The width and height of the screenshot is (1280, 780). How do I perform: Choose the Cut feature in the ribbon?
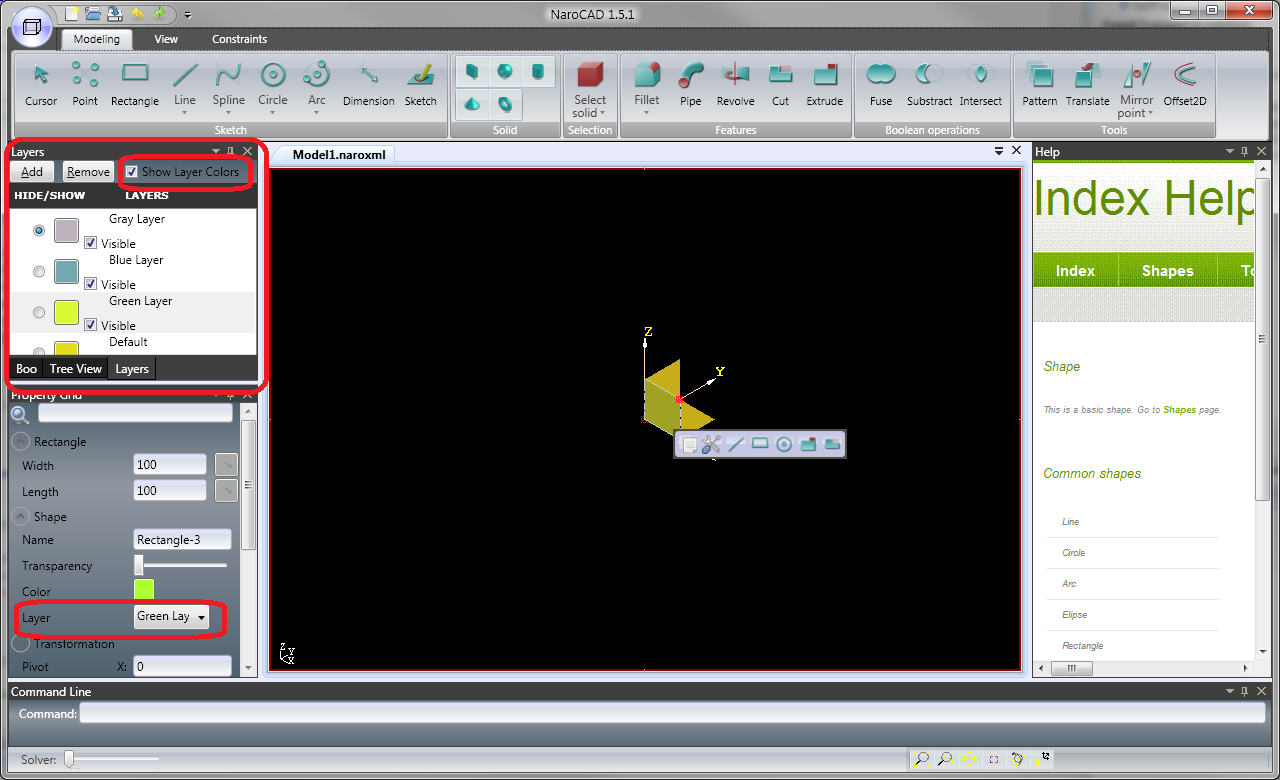780,84
